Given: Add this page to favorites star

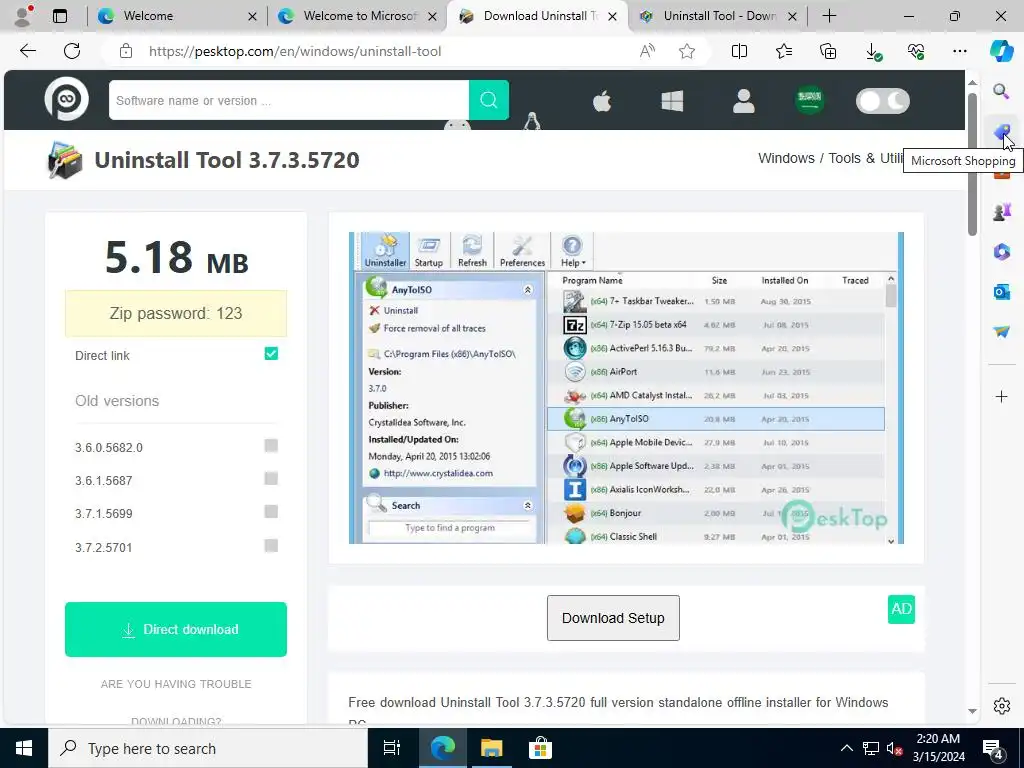Looking at the screenshot, I should click(686, 51).
